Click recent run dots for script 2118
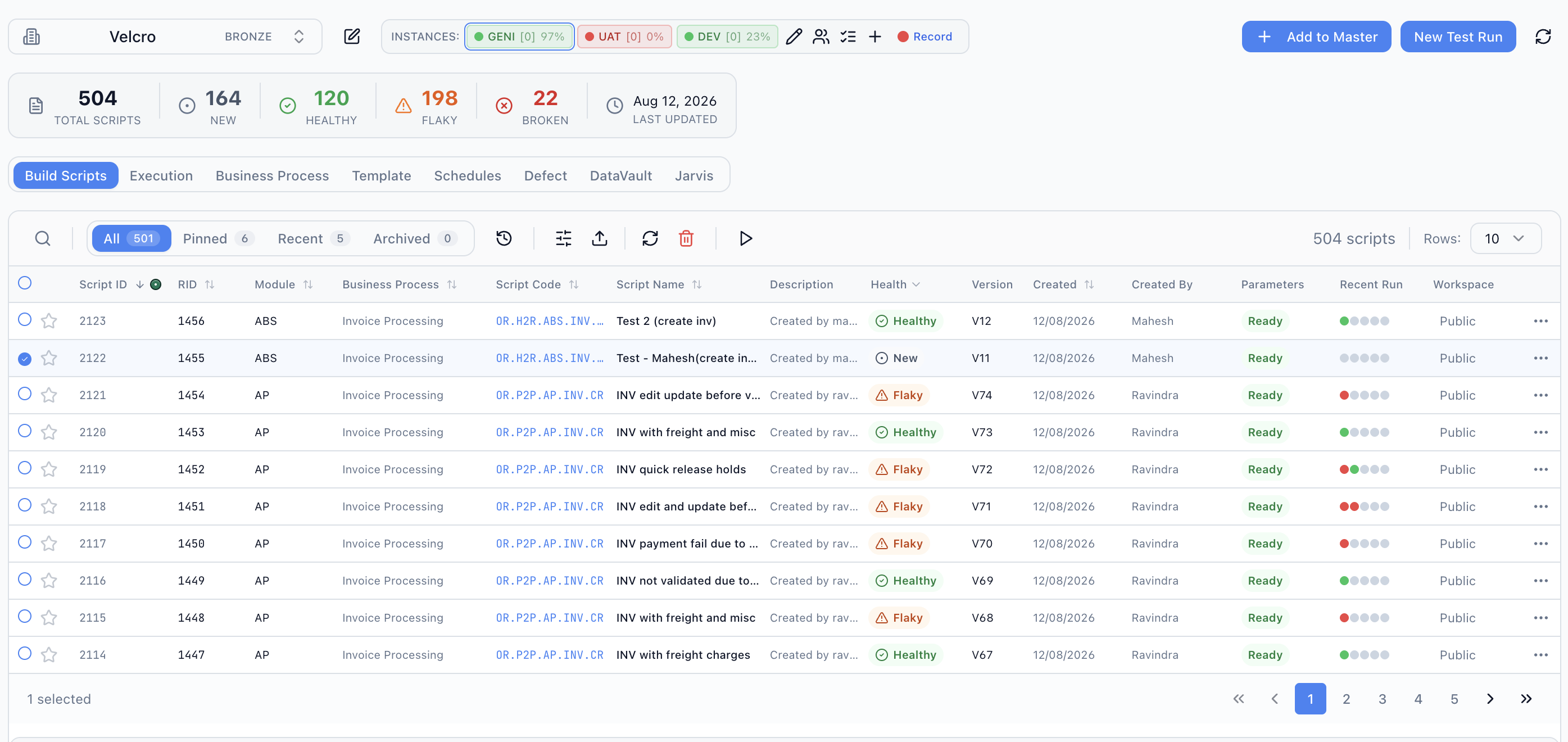 pos(1364,506)
